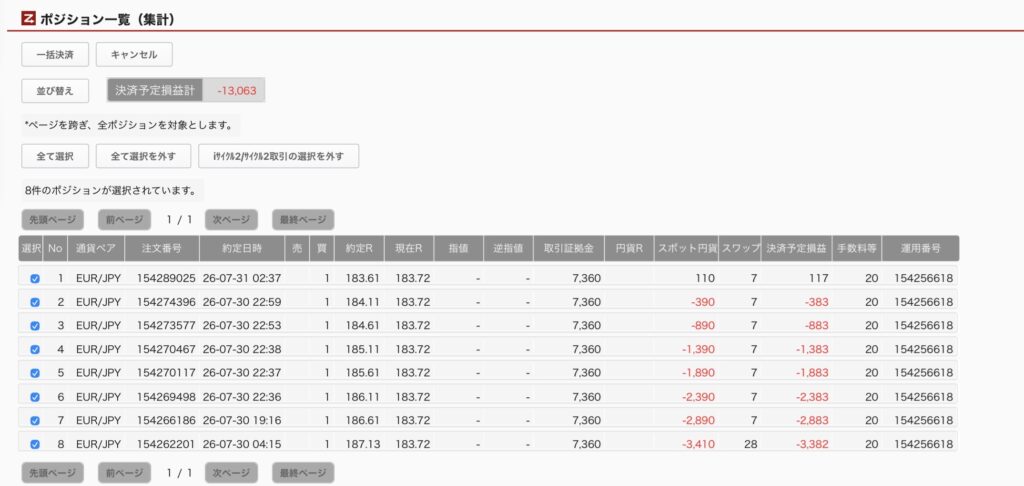Click order number 154266186

167,420
